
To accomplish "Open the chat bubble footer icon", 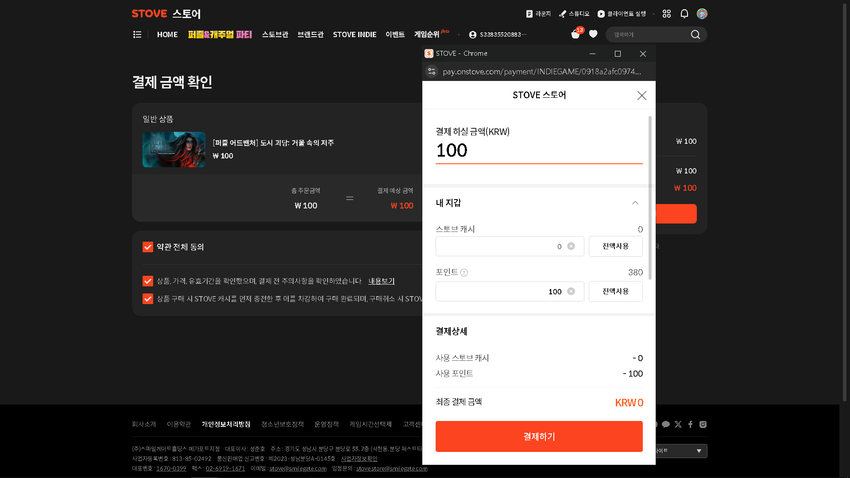I will [666, 424].
